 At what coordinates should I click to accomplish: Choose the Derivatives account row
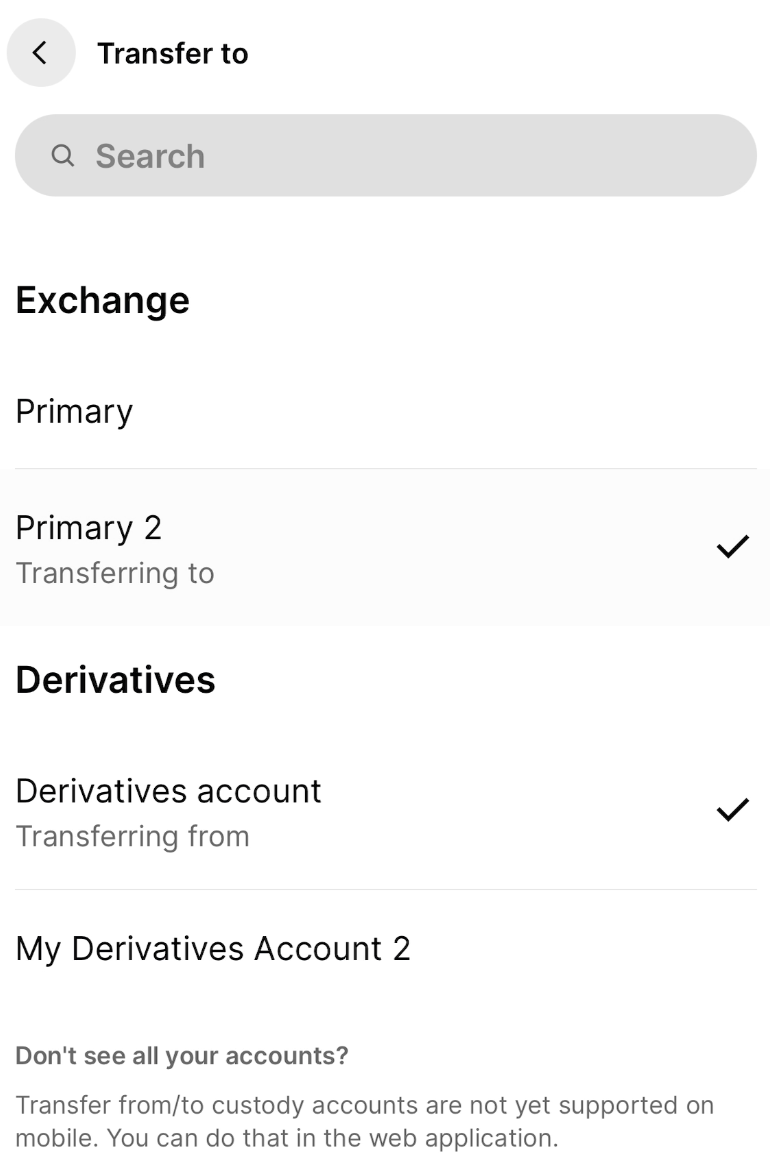(386, 812)
